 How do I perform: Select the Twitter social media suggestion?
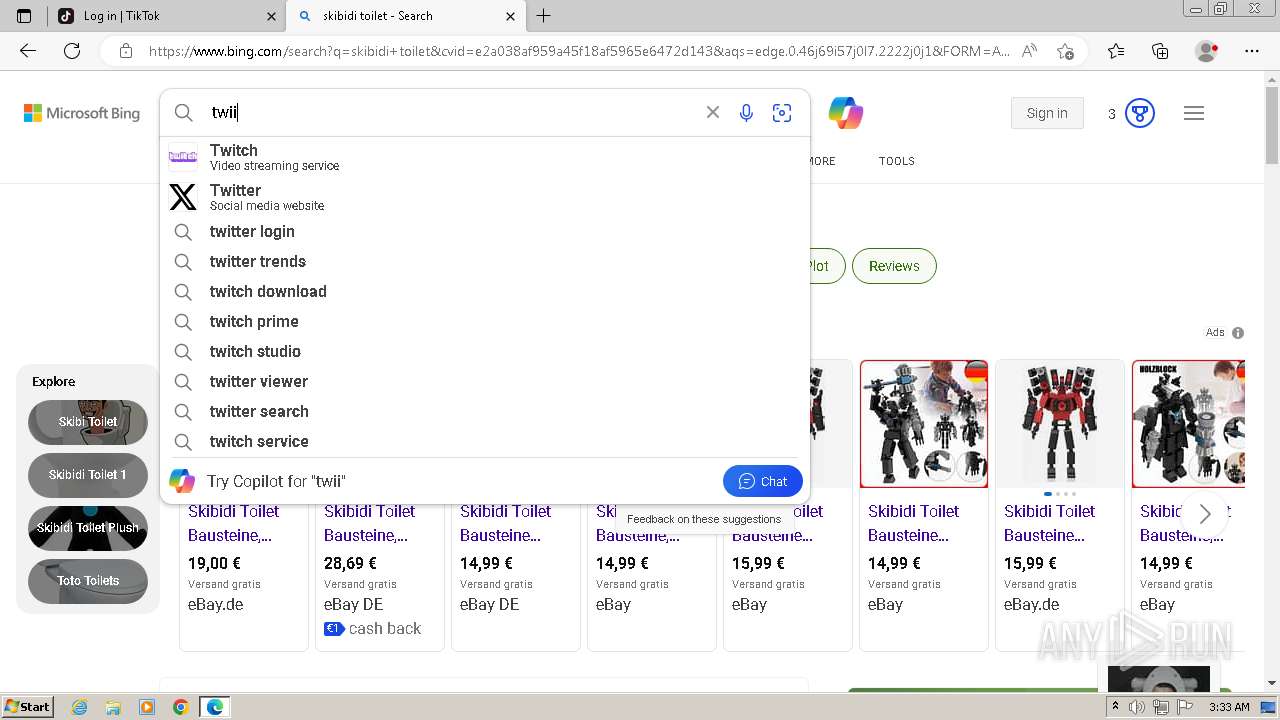click(x=484, y=197)
